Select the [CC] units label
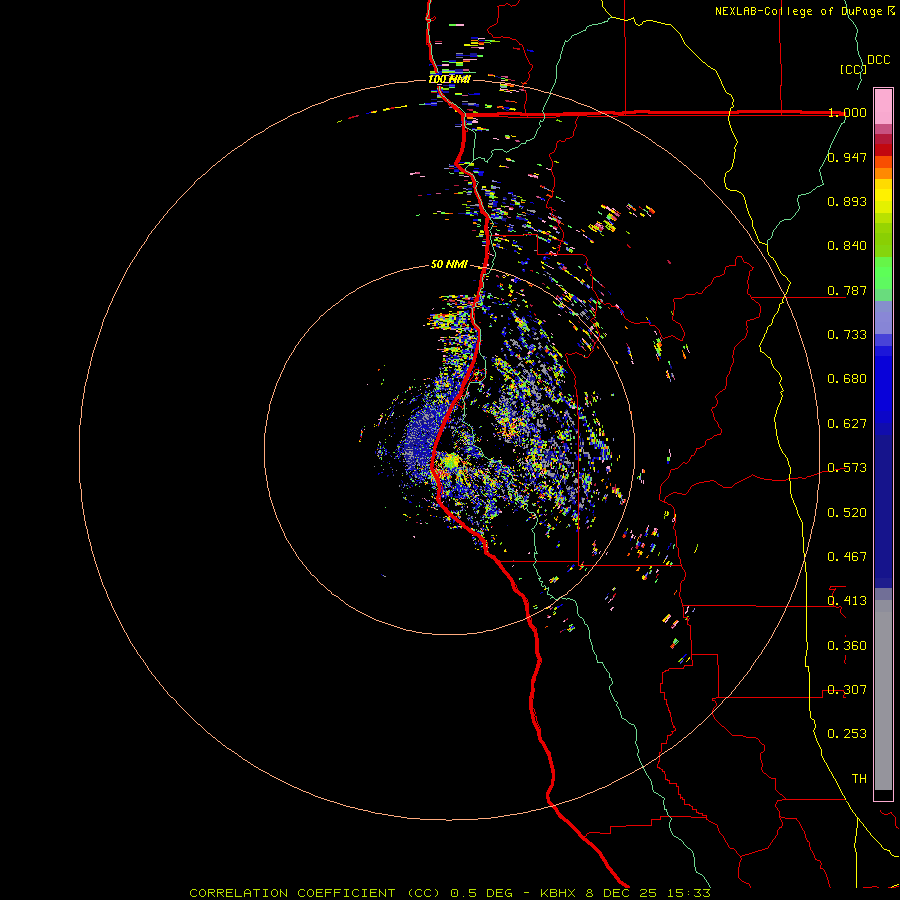 pyautogui.click(x=853, y=69)
